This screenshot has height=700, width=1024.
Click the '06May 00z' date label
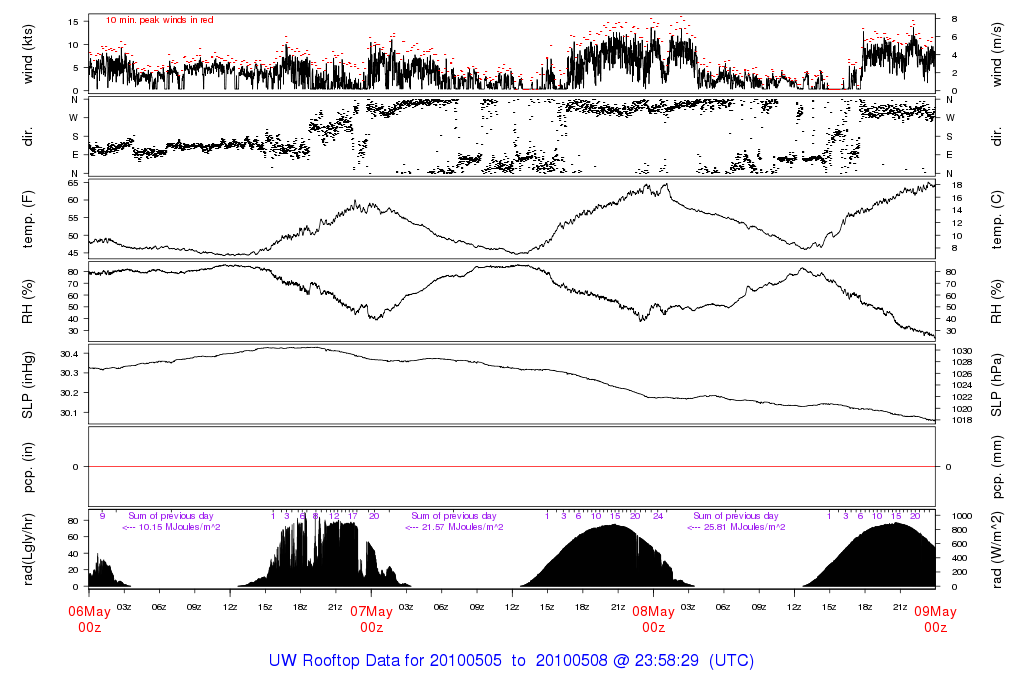[x=89, y=619]
